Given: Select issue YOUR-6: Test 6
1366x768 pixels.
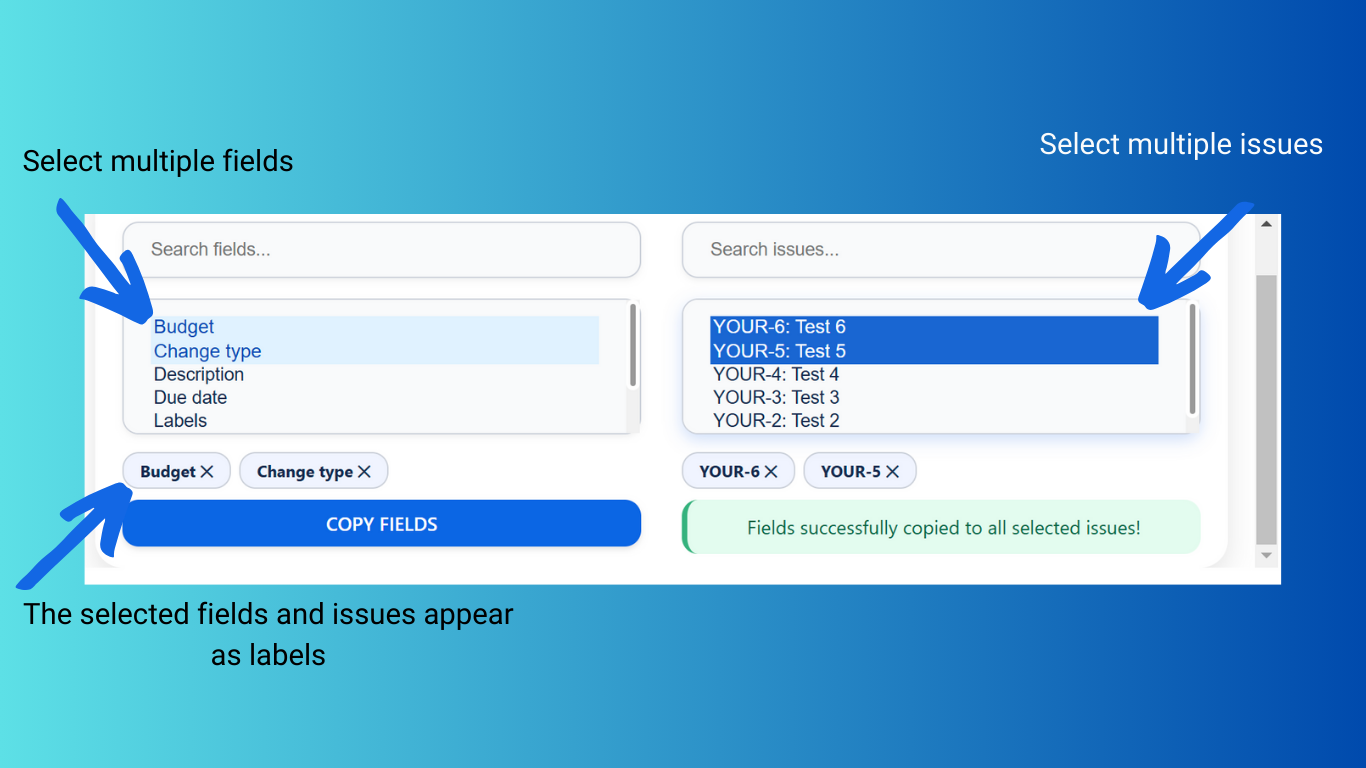Looking at the screenshot, I should (x=934, y=327).
